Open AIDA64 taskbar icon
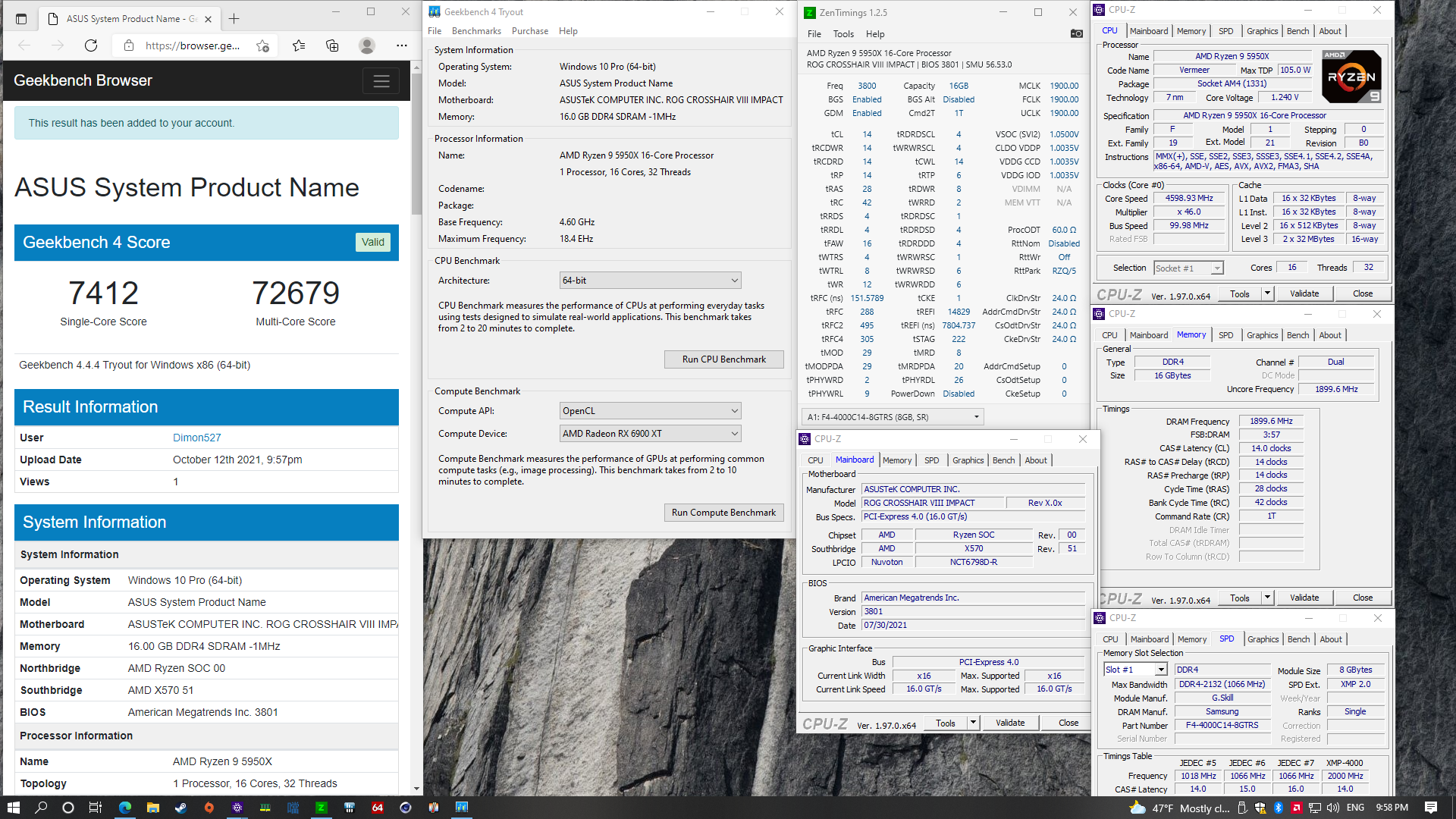 (x=377, y=808)
